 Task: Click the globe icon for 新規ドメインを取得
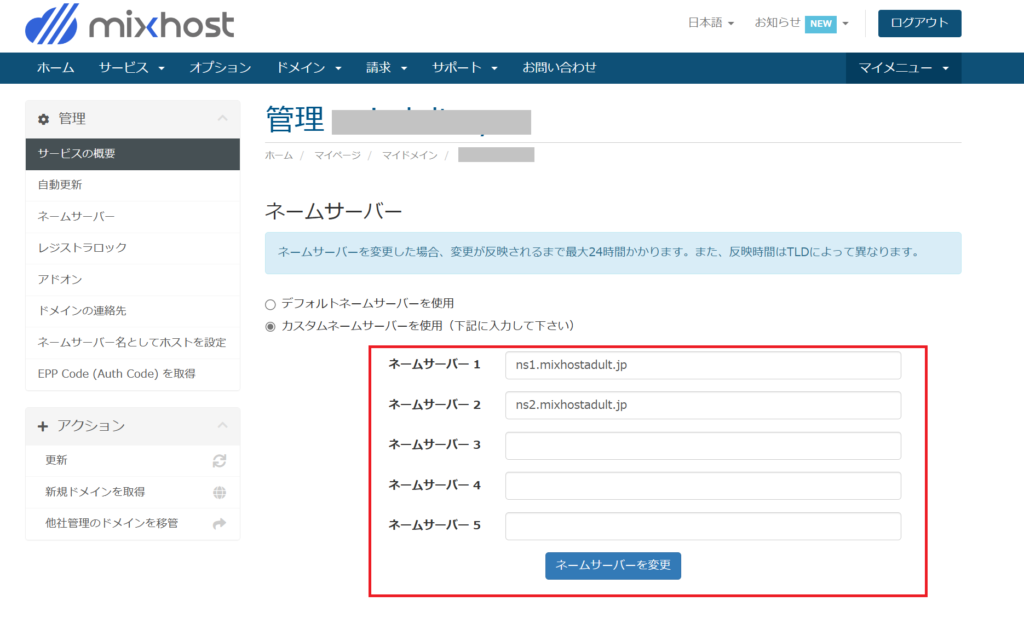click(219, 492)
